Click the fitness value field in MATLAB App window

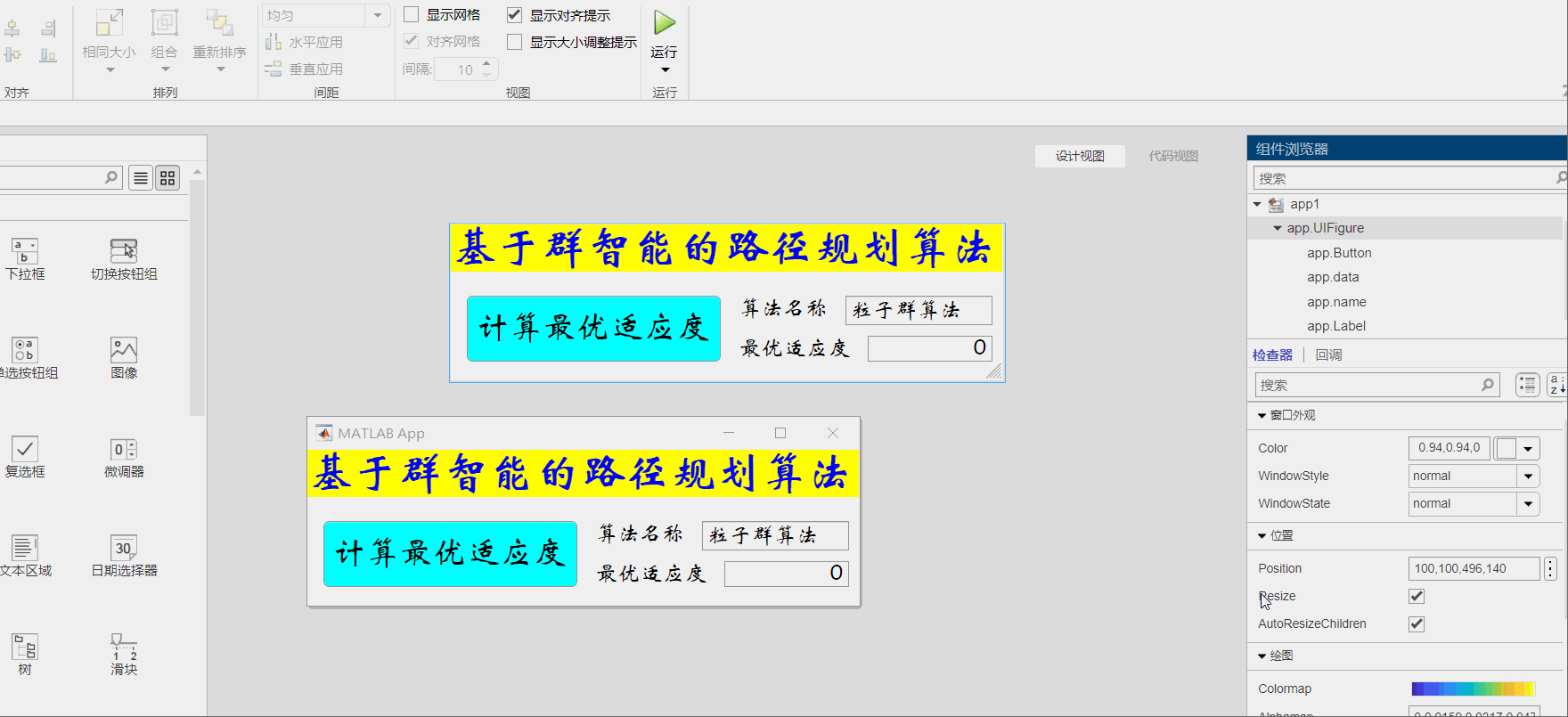pos(786,574)
